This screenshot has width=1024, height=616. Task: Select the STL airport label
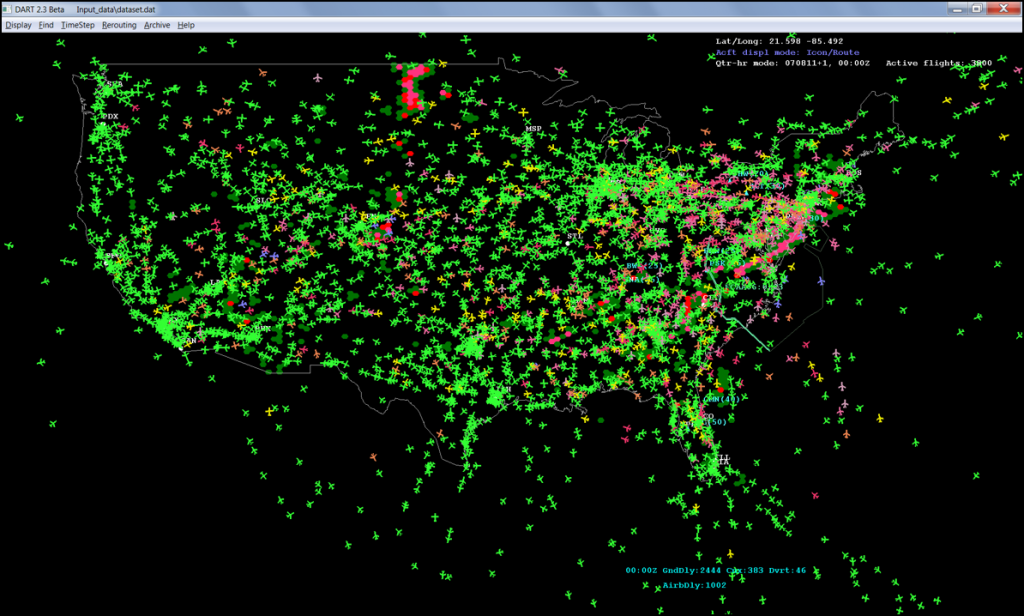click(574, 236)
